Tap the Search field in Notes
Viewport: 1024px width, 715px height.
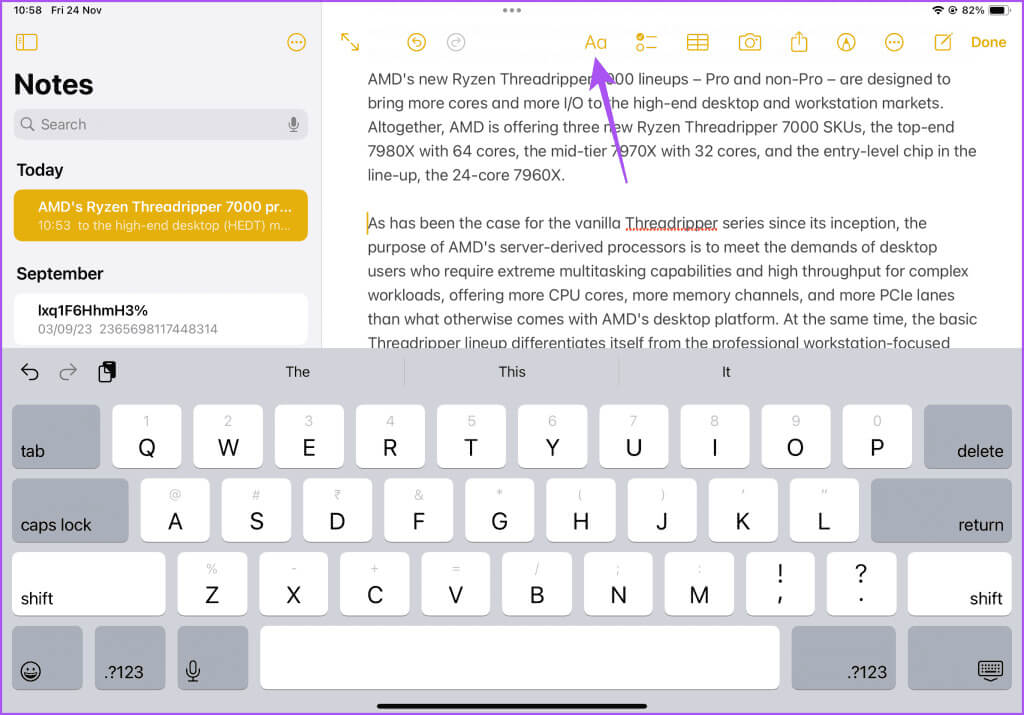pos(161,124)
